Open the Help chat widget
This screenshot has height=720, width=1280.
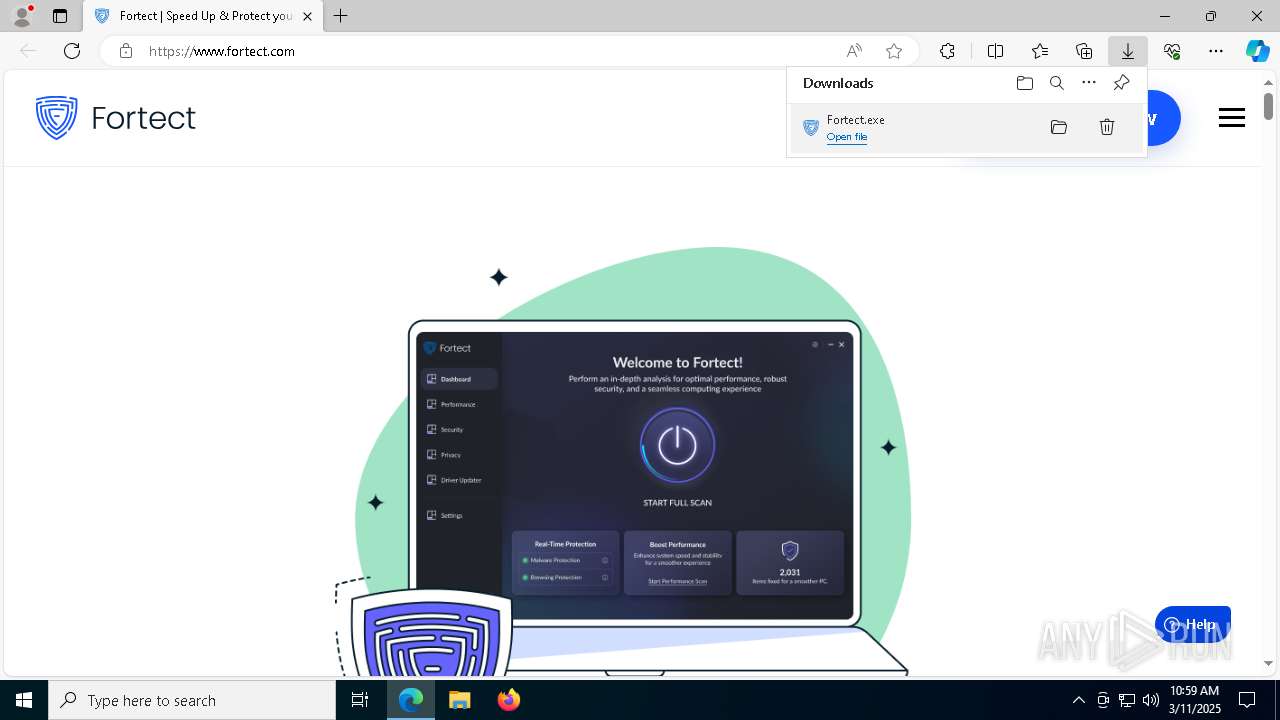click(1193, 624)
